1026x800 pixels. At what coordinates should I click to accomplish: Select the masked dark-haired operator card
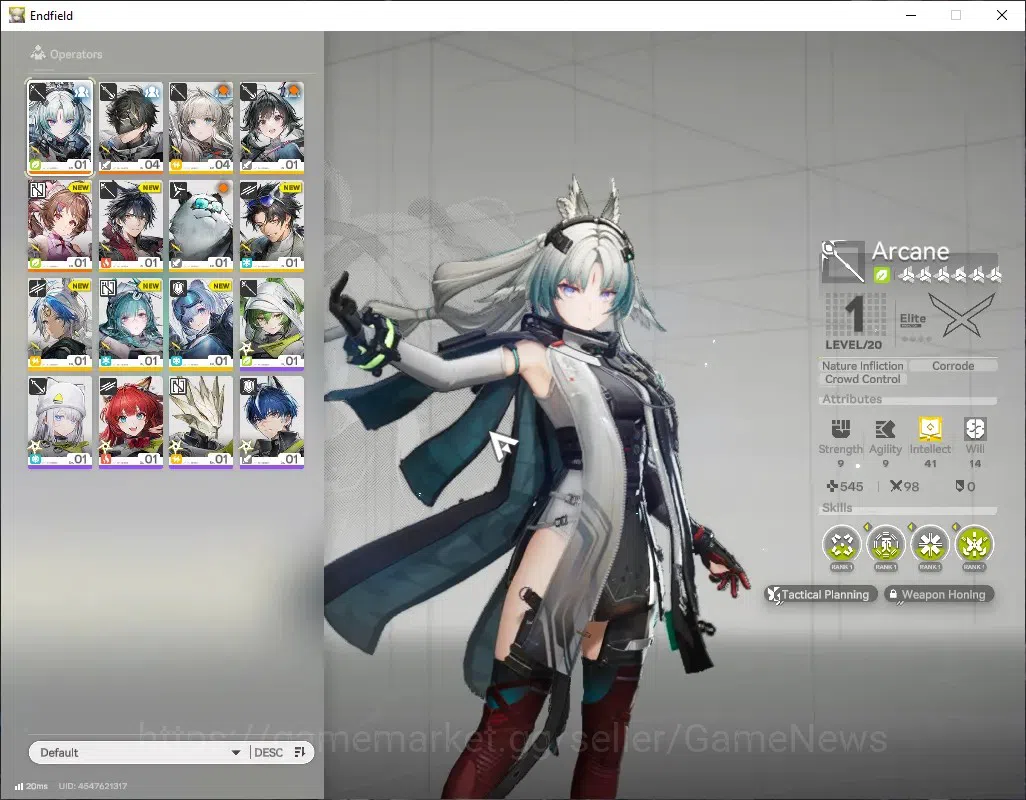pyautogui.click(x=131, y=128)
